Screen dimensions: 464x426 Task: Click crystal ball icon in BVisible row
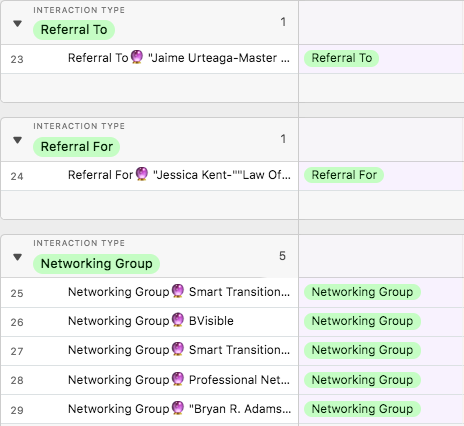click(x=178, y=320)
